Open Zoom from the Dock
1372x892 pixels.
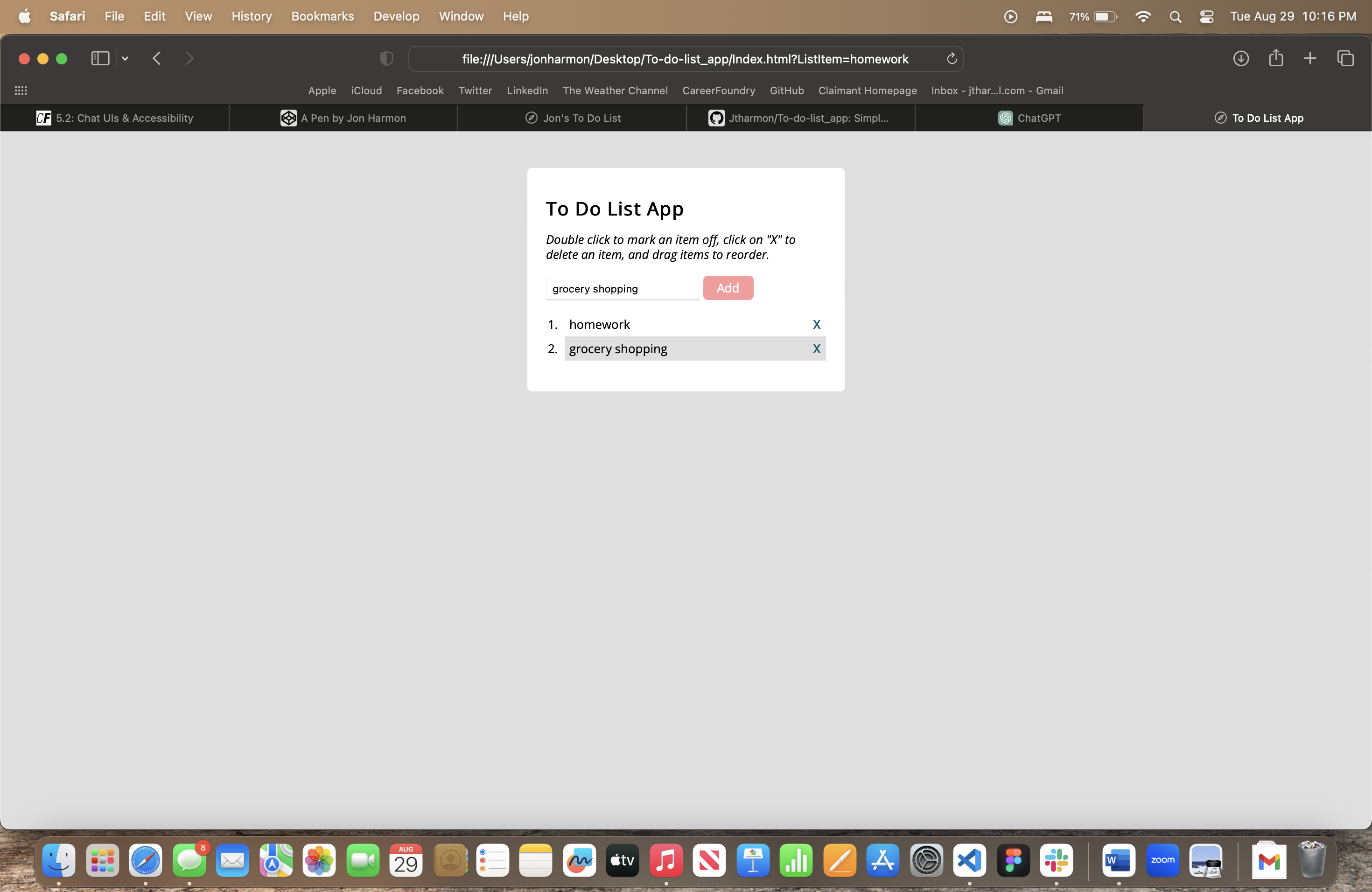coord(1162,860)
